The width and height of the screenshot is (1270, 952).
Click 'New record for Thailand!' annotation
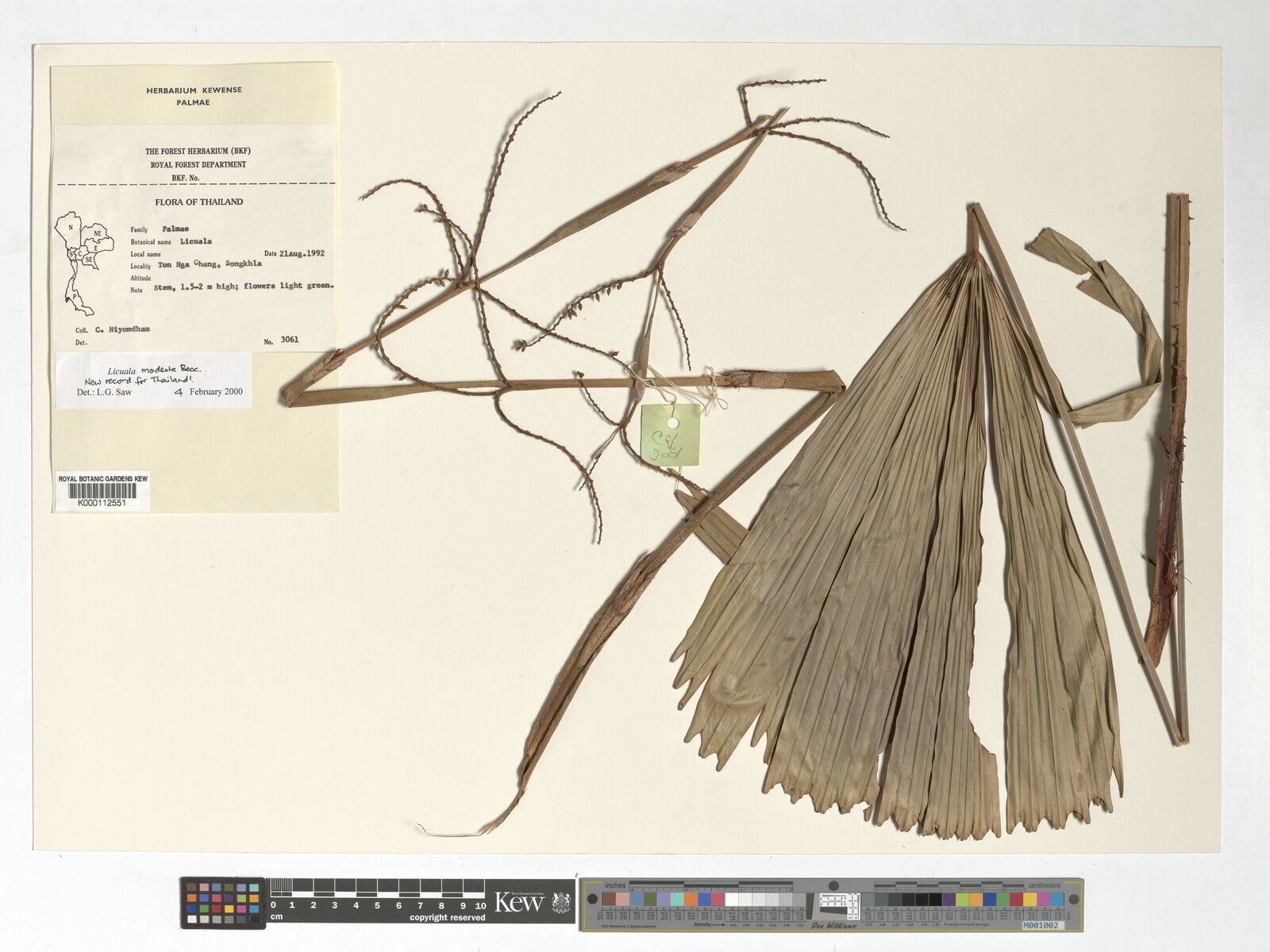coord(139,380)
